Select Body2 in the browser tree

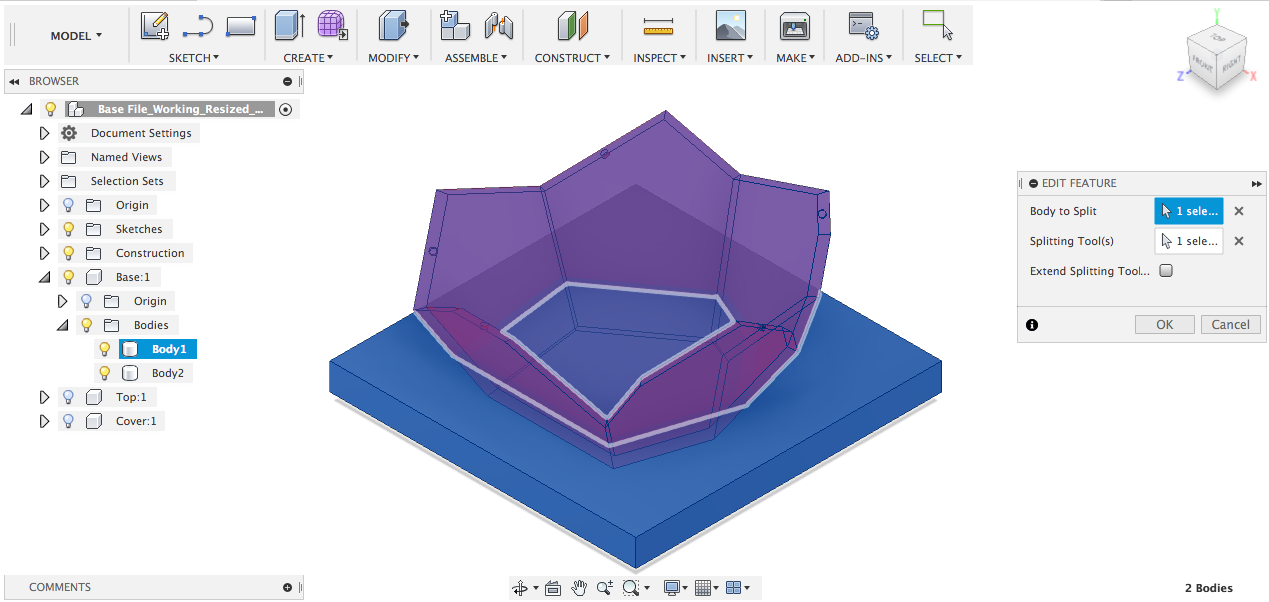(167, 373)
